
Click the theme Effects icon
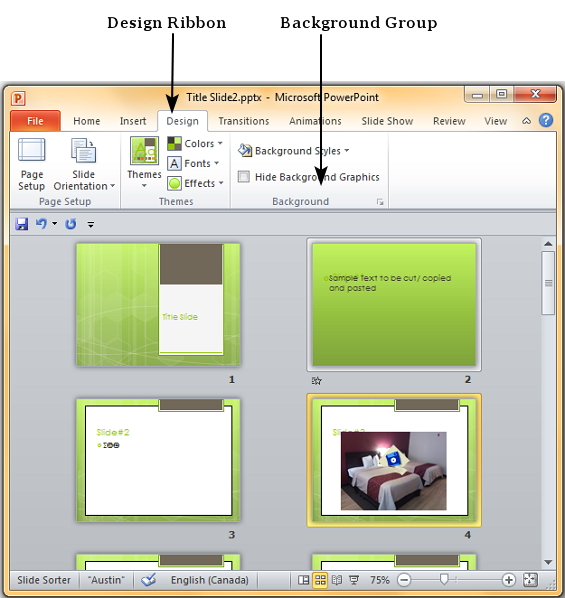click(174, 183)
